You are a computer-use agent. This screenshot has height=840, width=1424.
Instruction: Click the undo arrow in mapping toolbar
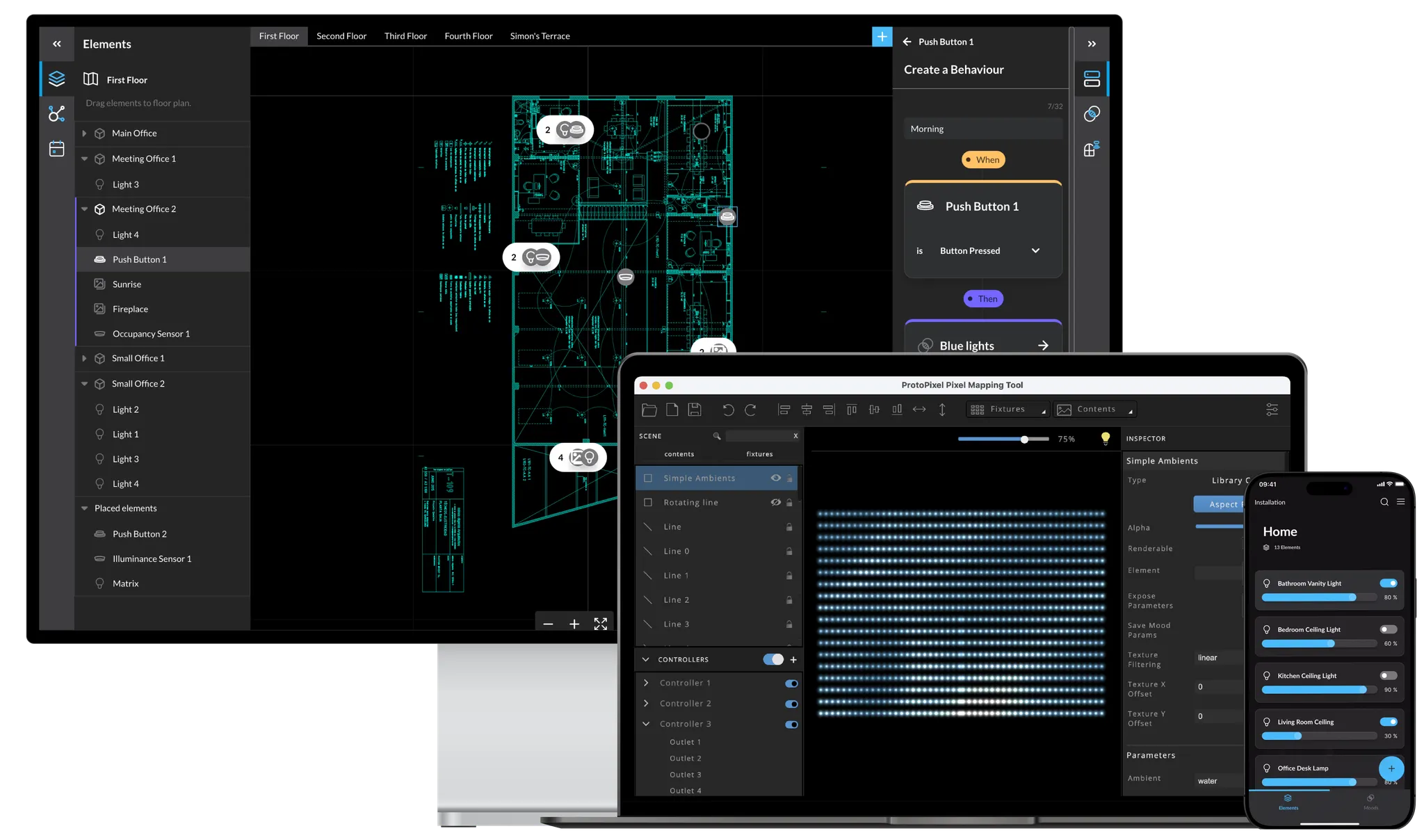pos(728,410)
